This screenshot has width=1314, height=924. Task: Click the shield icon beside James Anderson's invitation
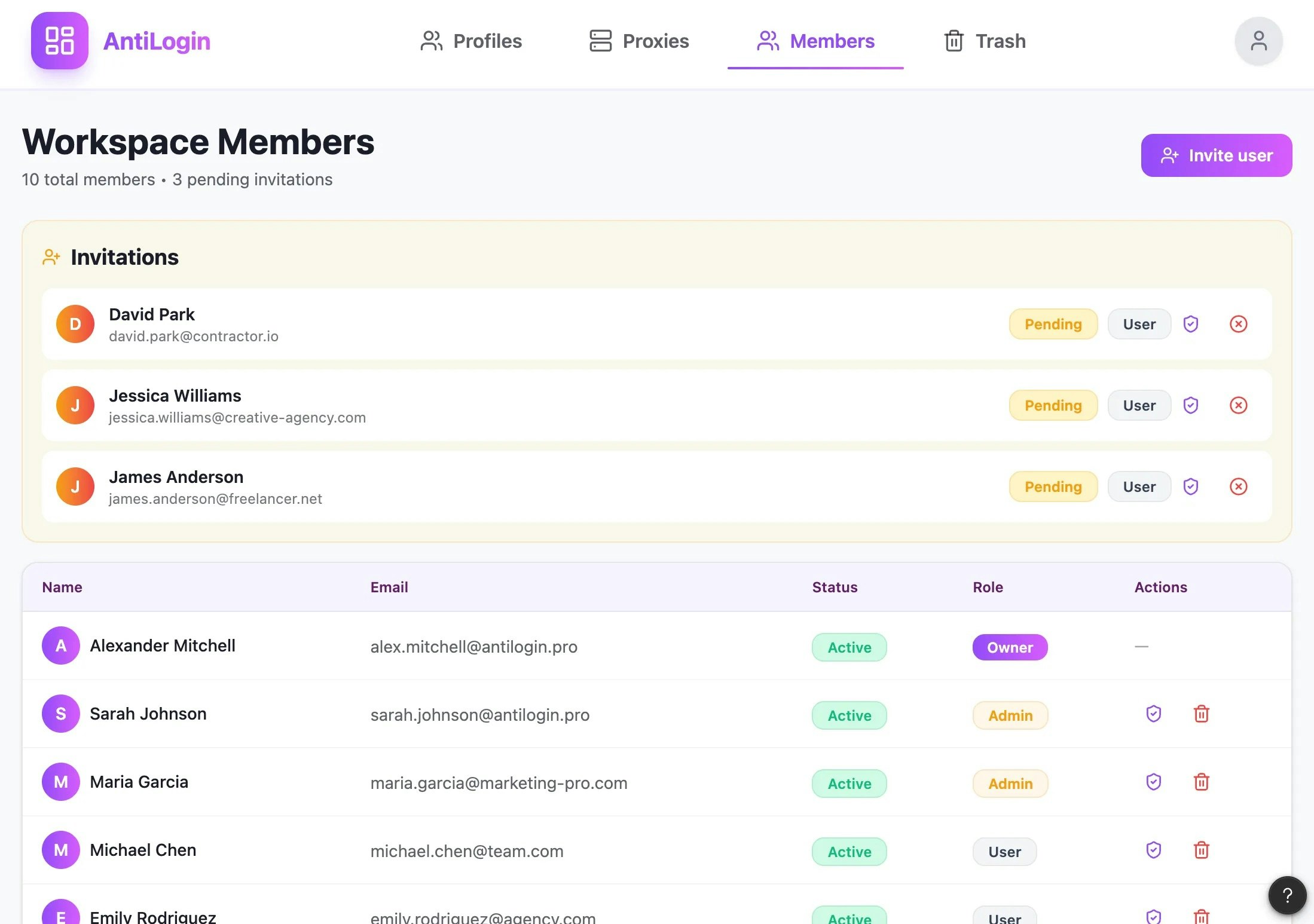point(1191,487)
